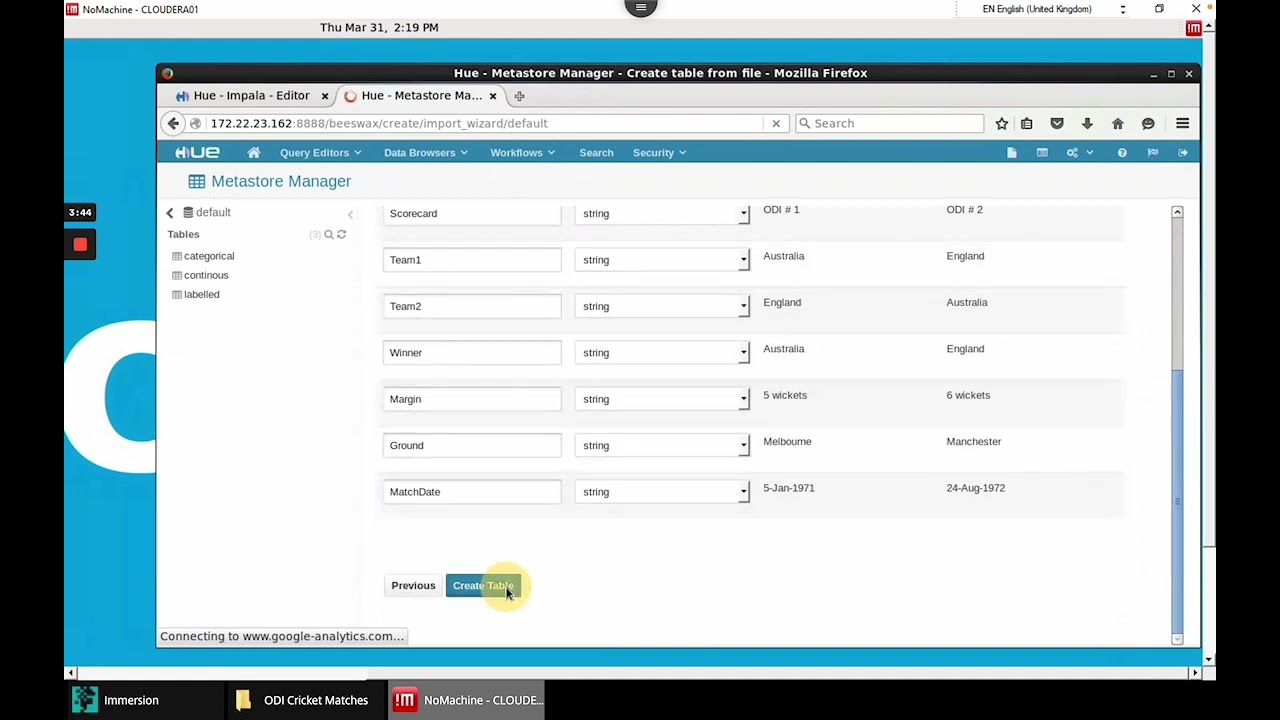The image size is (1280, 720).
Task: Close the Hue - Impala - Editor tab
Action: tap(324, 96)
